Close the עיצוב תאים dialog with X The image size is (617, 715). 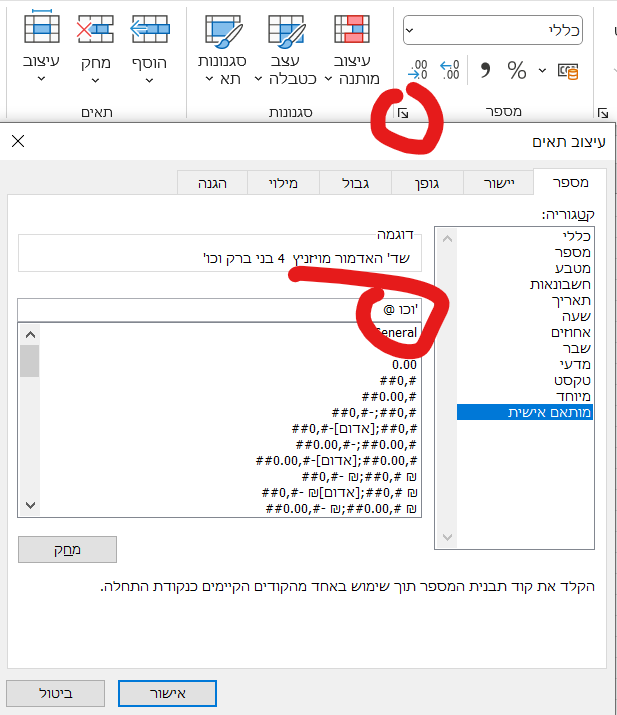click(18, 141)
